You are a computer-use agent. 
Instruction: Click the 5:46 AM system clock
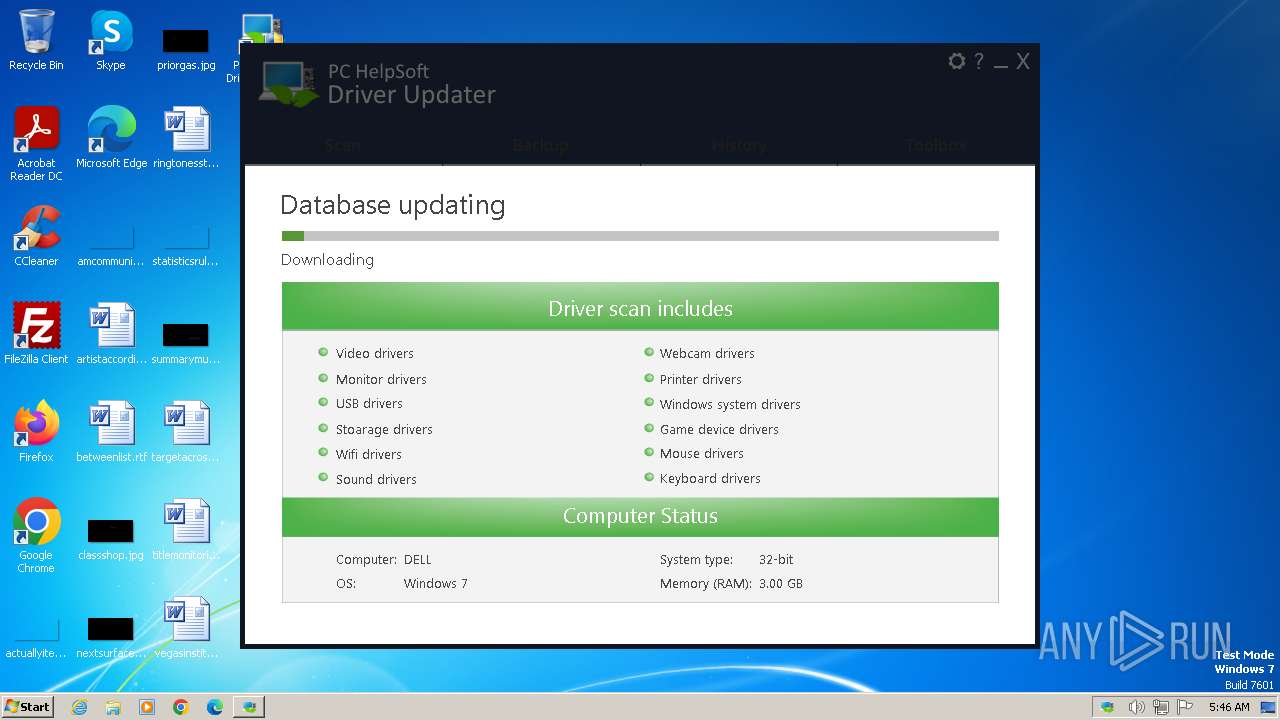click(1229, 707)
